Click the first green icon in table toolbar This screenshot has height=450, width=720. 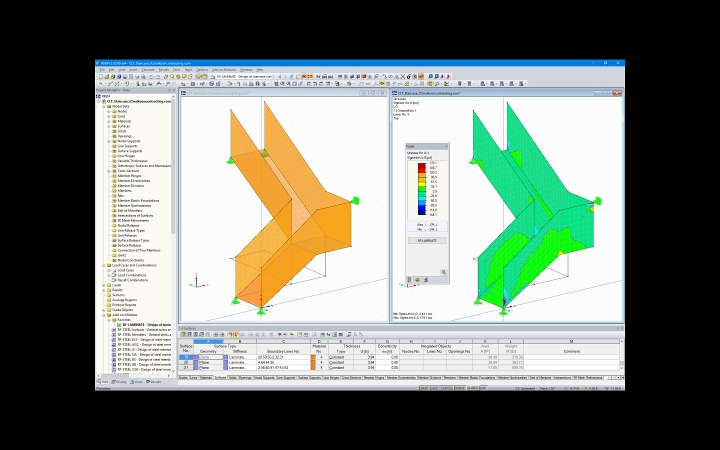pos(183,334)
